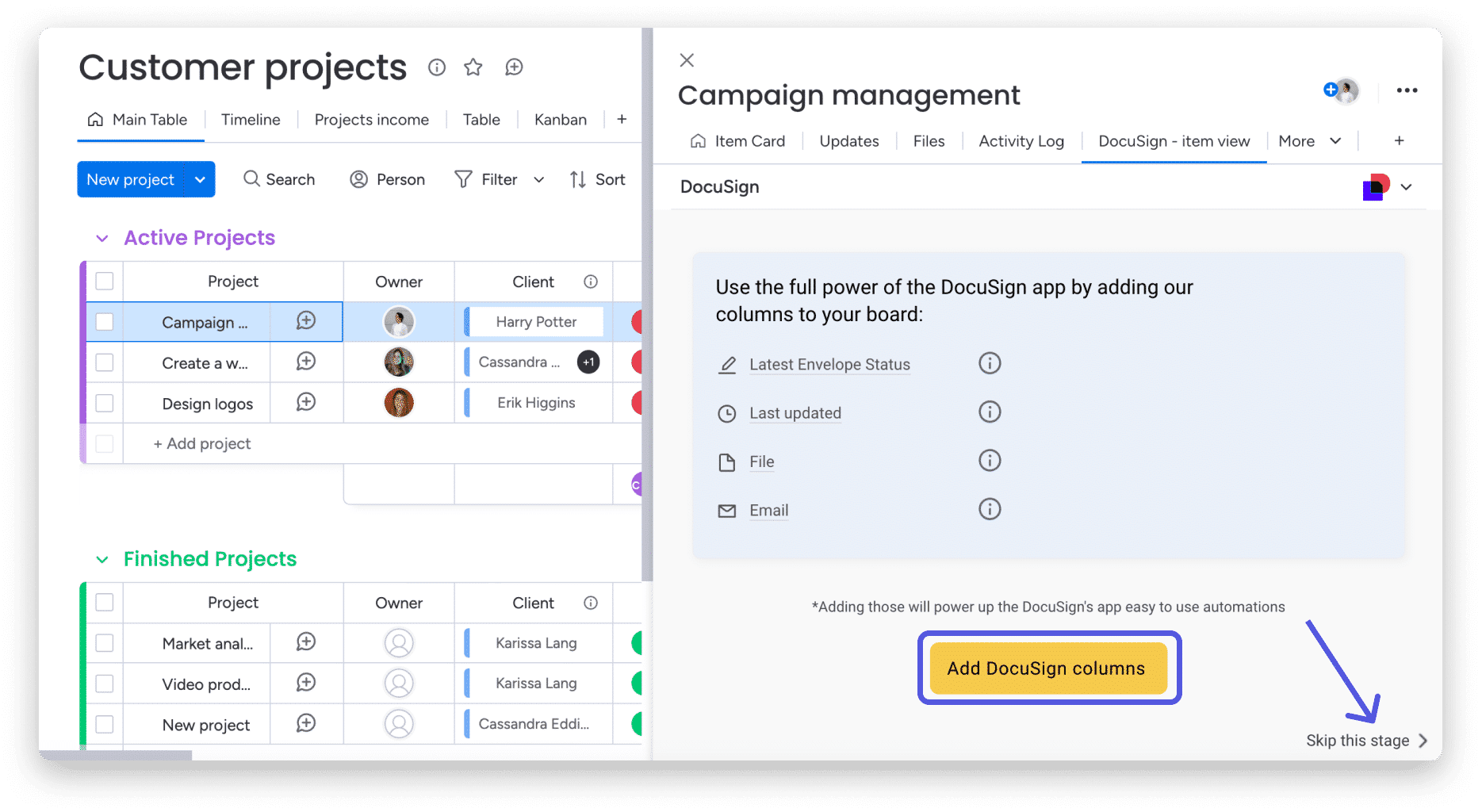The width and height of the screenshot is (1482, 812).
Task: Open conversation for Campaign project row
Action: point(306,320)
